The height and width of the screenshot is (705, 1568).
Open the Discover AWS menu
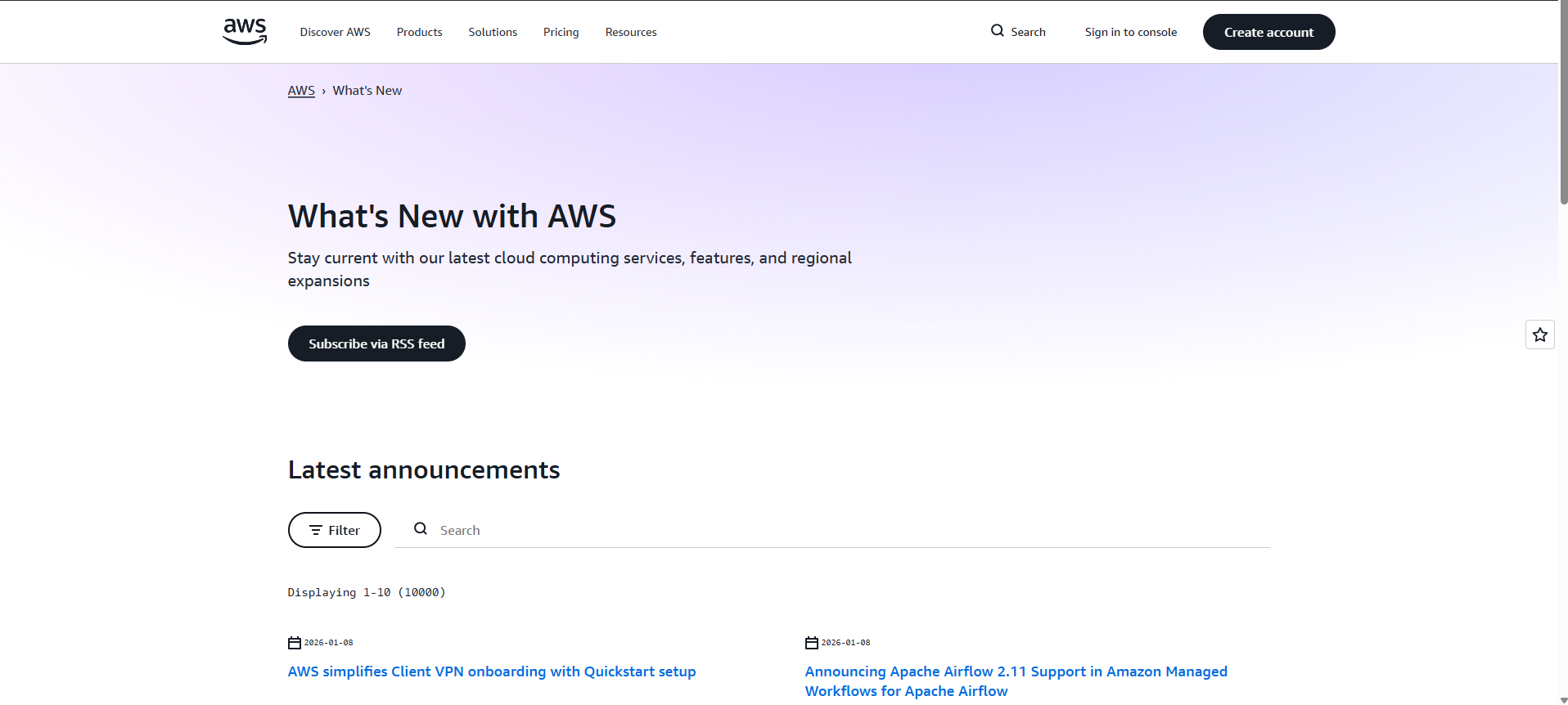click(x=335, y=32)
